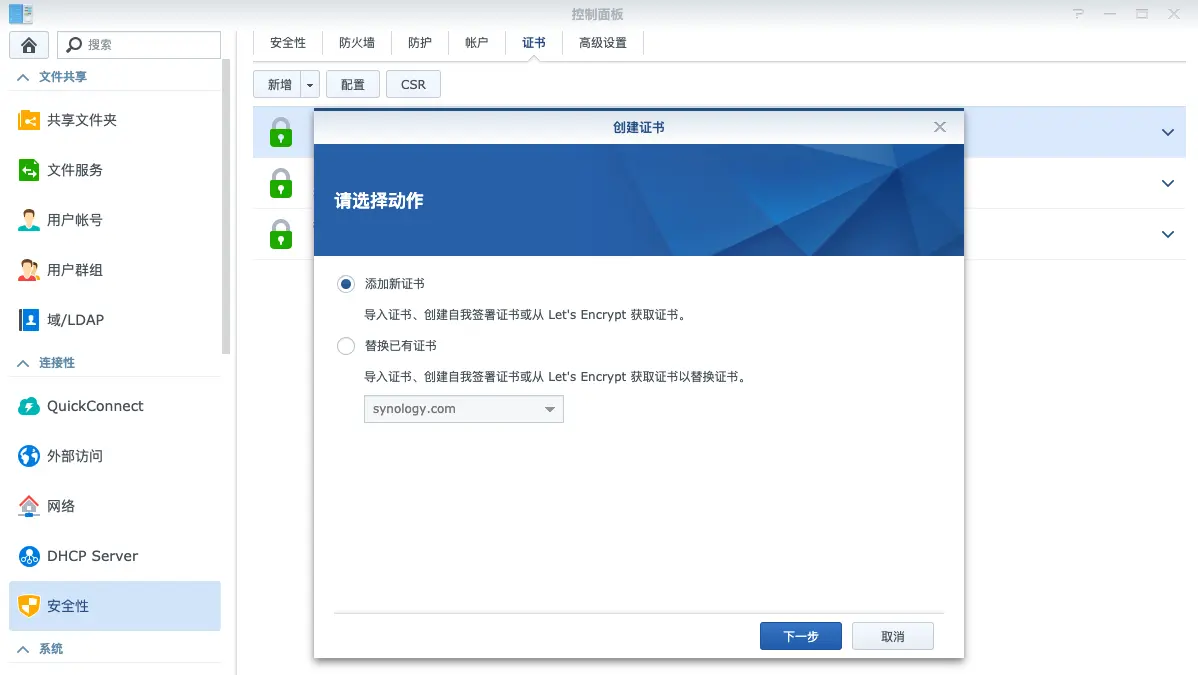Switch to the Advanced (高级设置) tab

point(603,43)
